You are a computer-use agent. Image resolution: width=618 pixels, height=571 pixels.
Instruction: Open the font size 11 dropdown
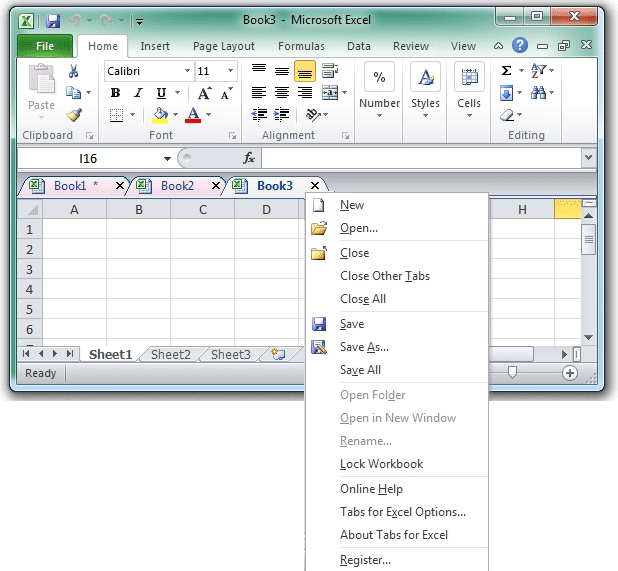(x=230, y=71)
